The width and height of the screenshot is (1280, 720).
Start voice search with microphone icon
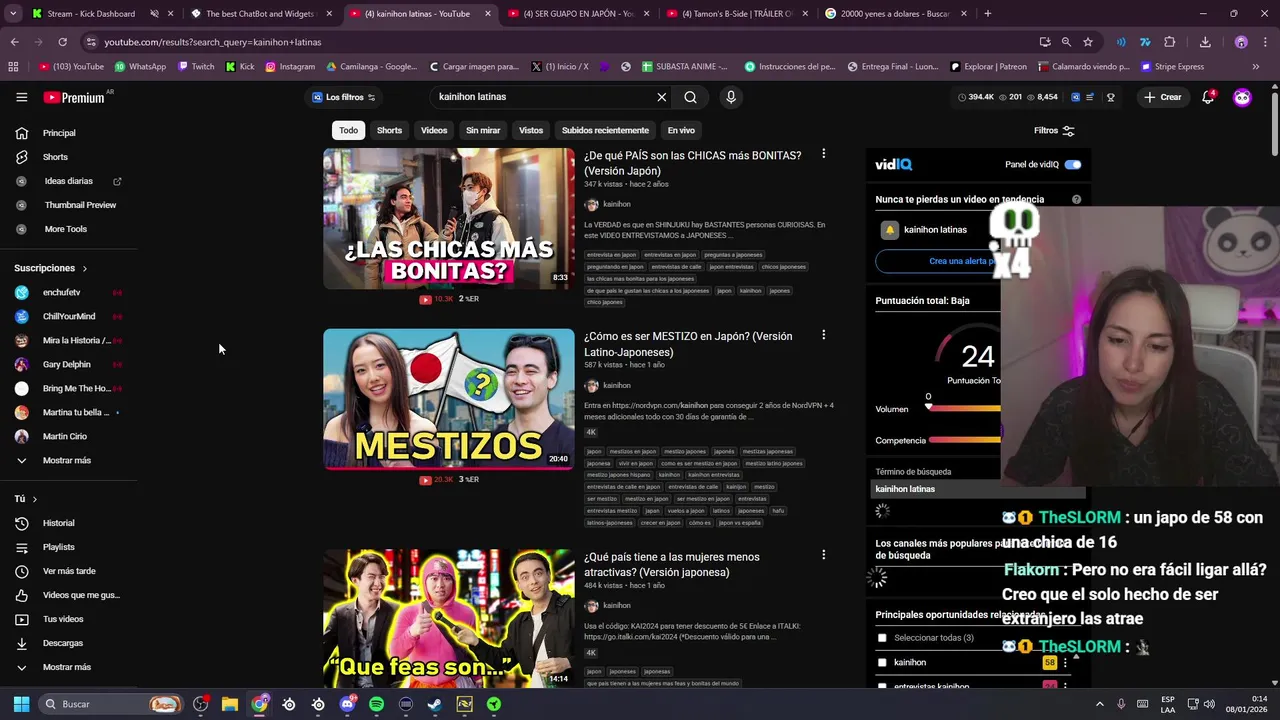(x=731, y=97)
